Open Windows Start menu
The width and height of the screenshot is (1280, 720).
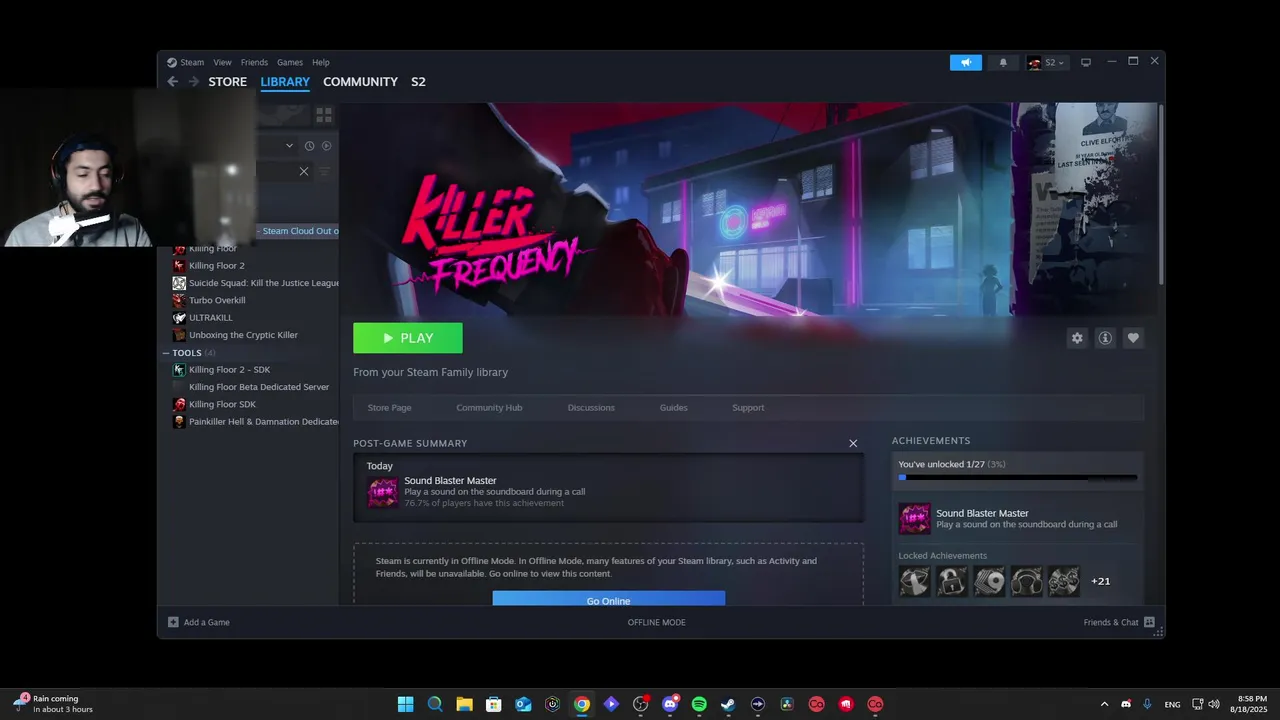[x=405, y=704]
